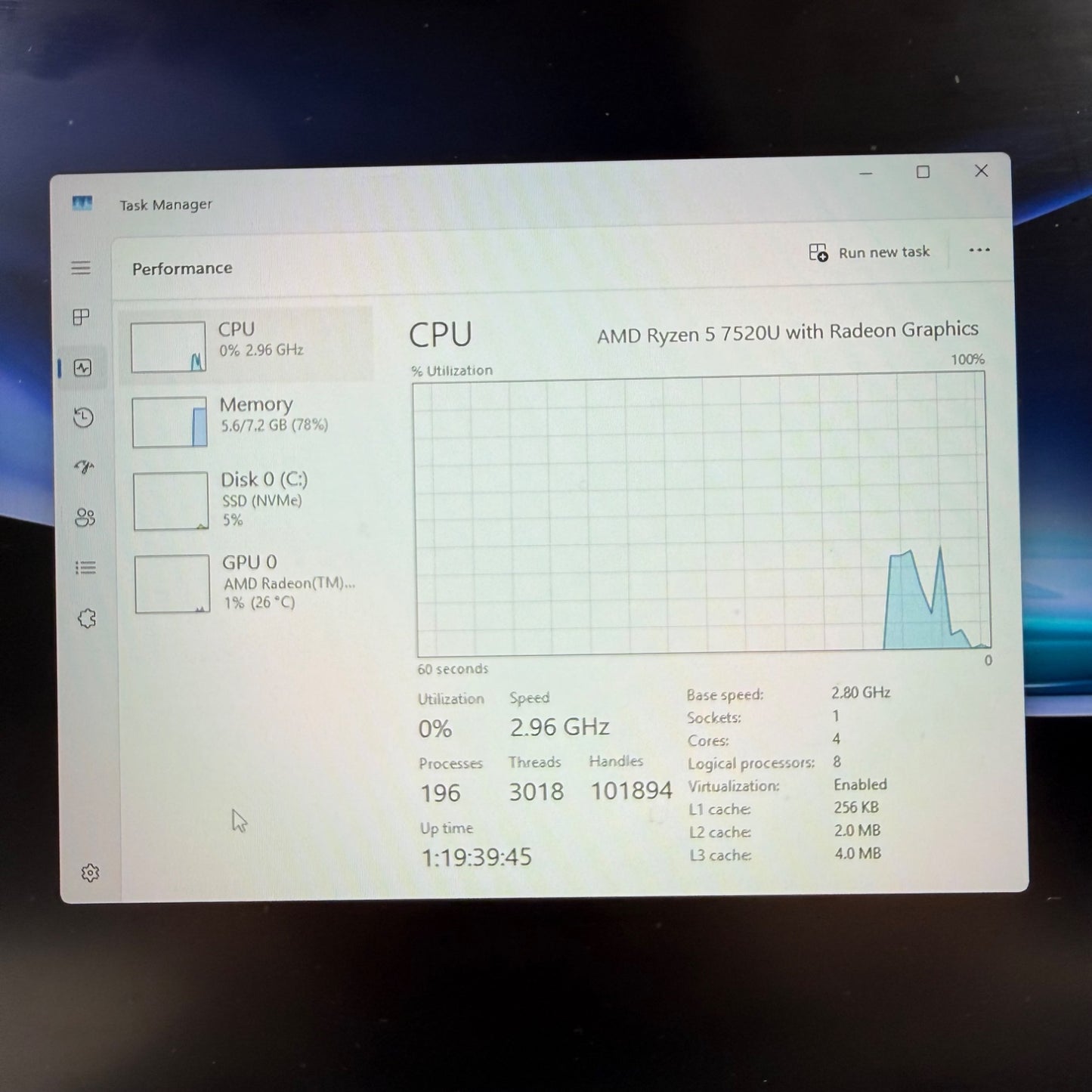This screenshot has height=1092, width=1092.
Task: Open the three-dot more options menu
Action: click(979, 250)
